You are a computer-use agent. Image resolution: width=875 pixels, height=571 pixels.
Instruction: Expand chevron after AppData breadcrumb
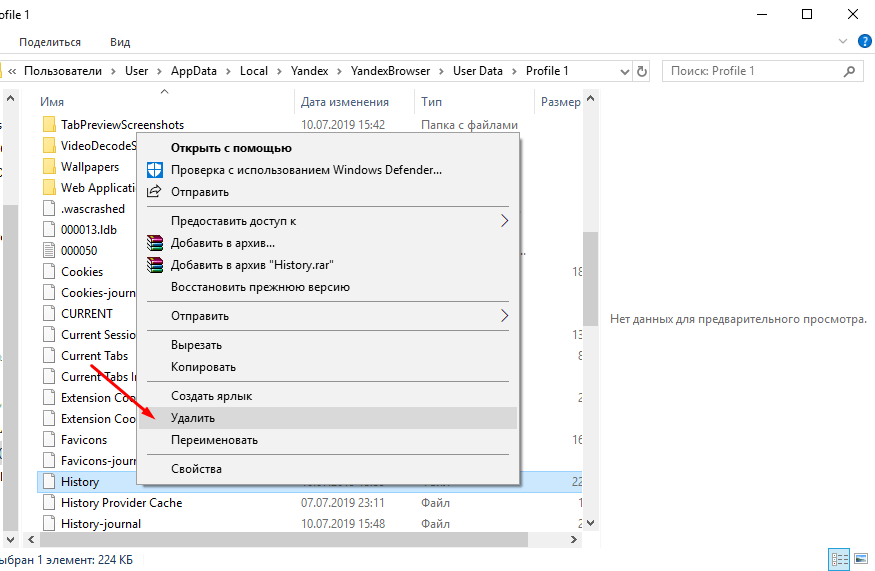click(x=228, y=71)
